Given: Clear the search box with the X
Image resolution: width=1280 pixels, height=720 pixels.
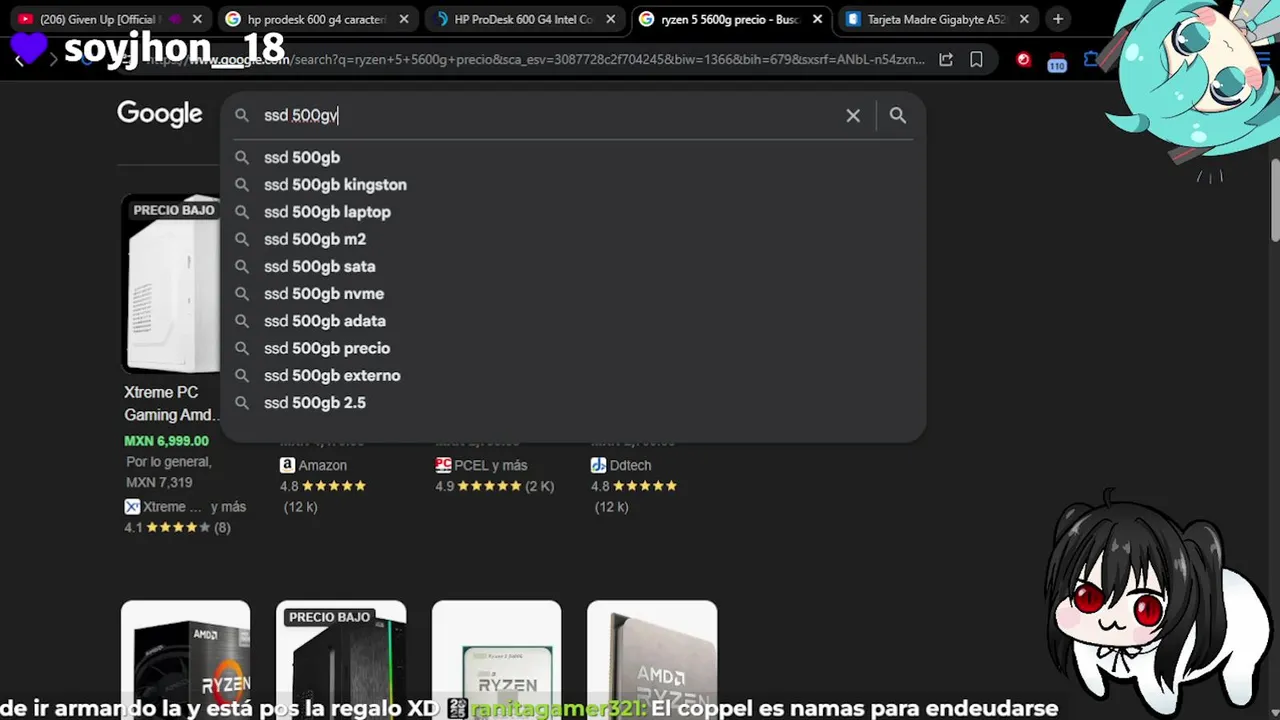Looking at the screenshot, I should pos(853,116).
